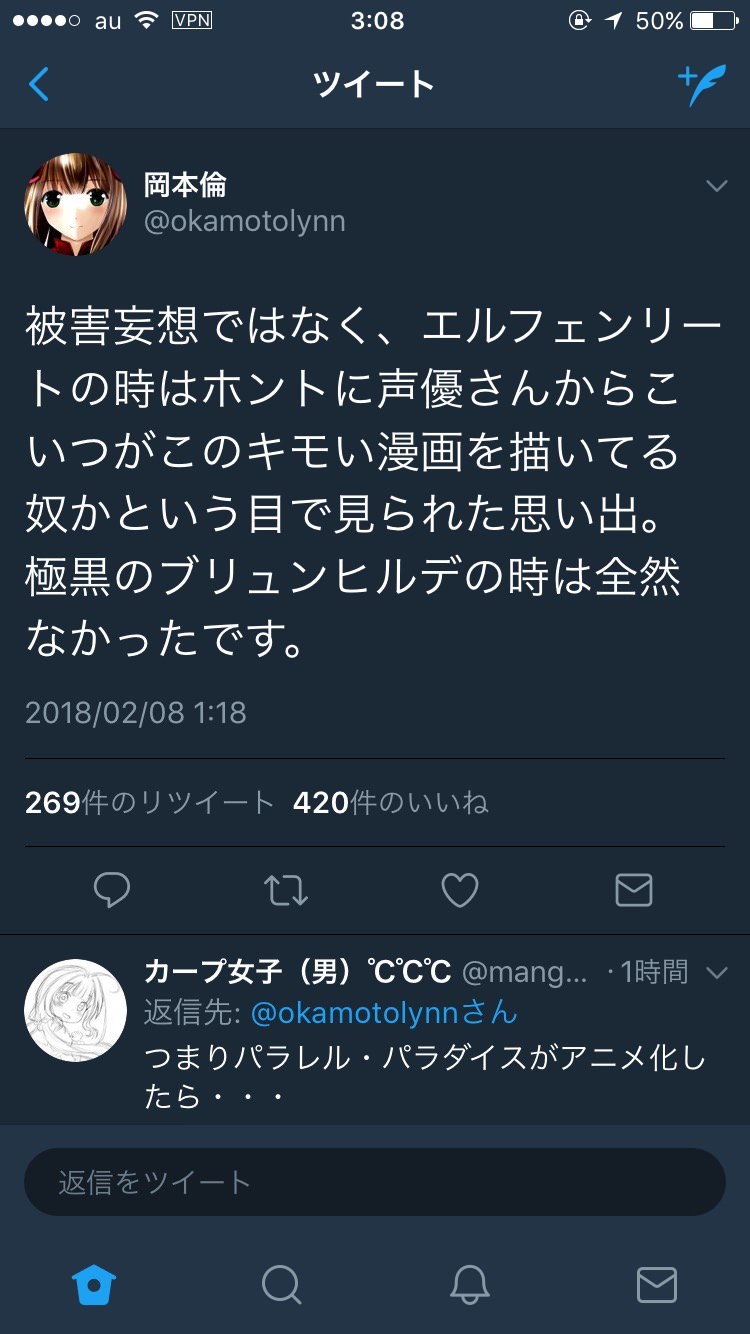This screenshot has width=750, height=1334.
Task: Open the Notifications bell tab
Action: click(x=469, y=1285)
